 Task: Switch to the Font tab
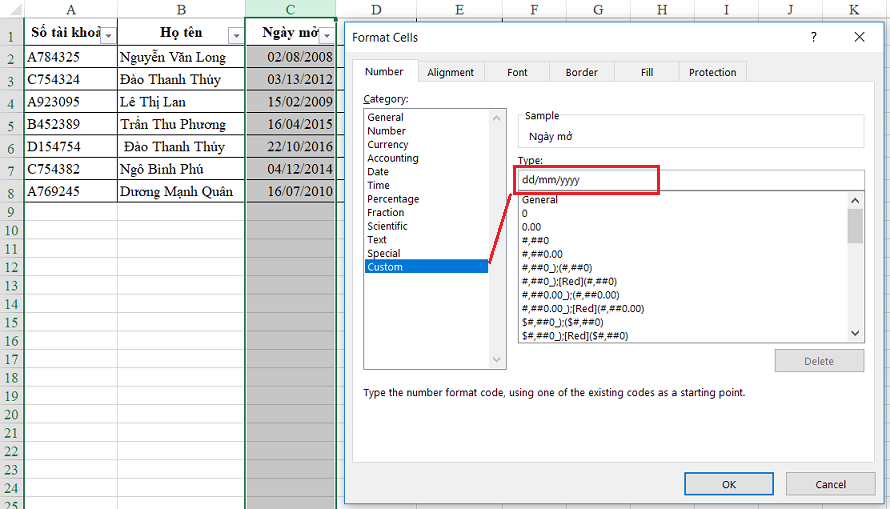tap(517, 72)
